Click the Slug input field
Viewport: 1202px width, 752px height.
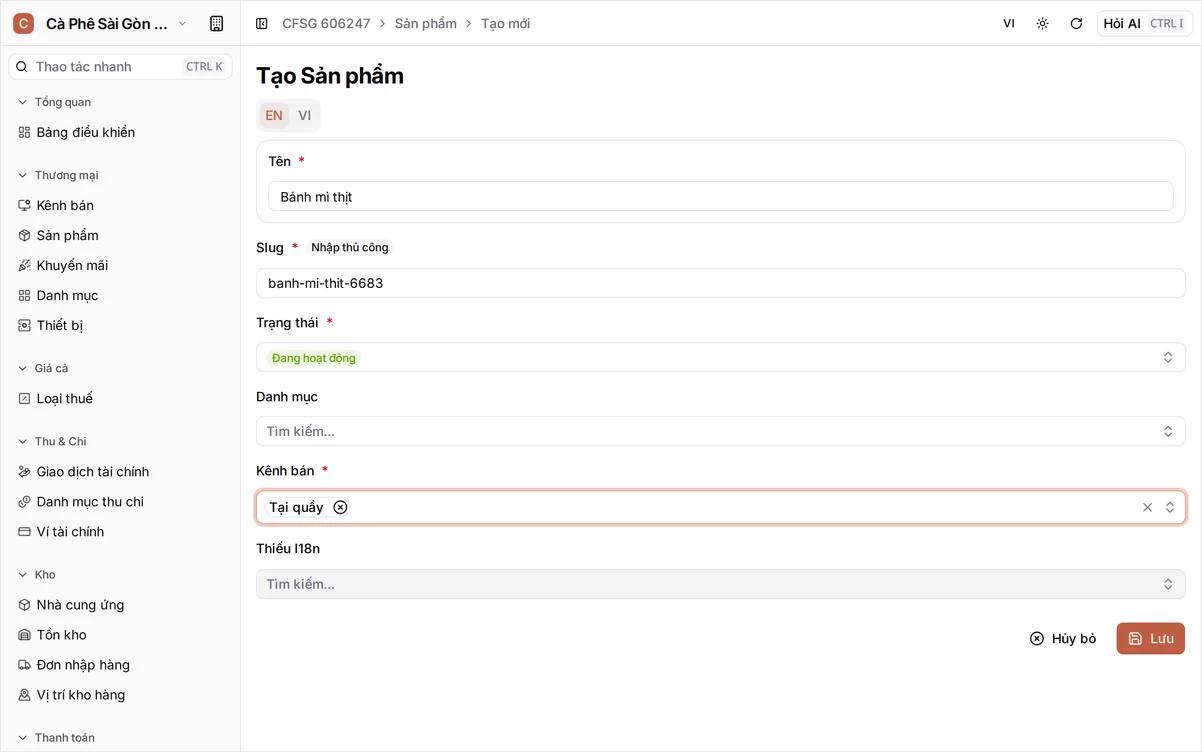720,283
